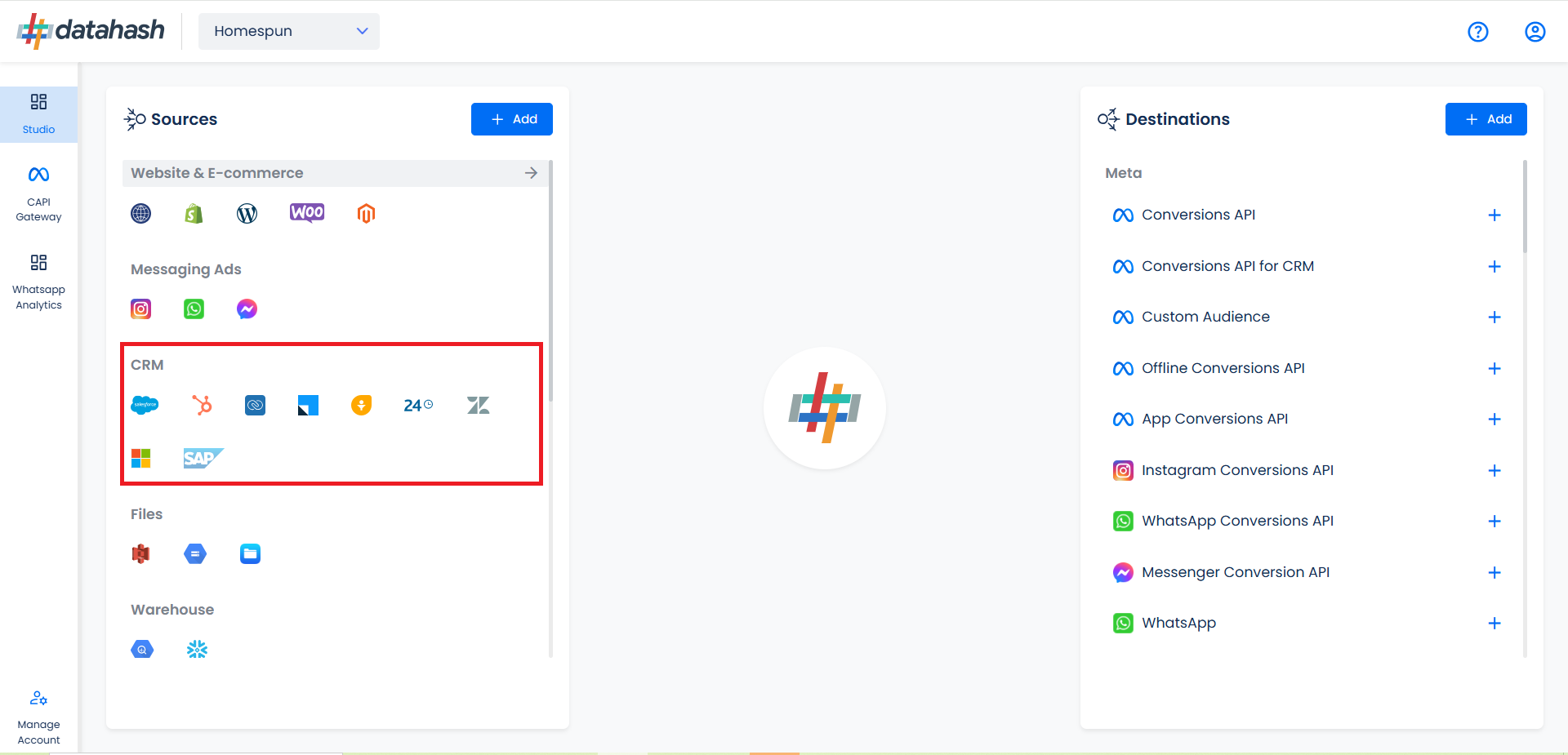Open Whatsapp Analytics in the sidebar

[38, 282]
